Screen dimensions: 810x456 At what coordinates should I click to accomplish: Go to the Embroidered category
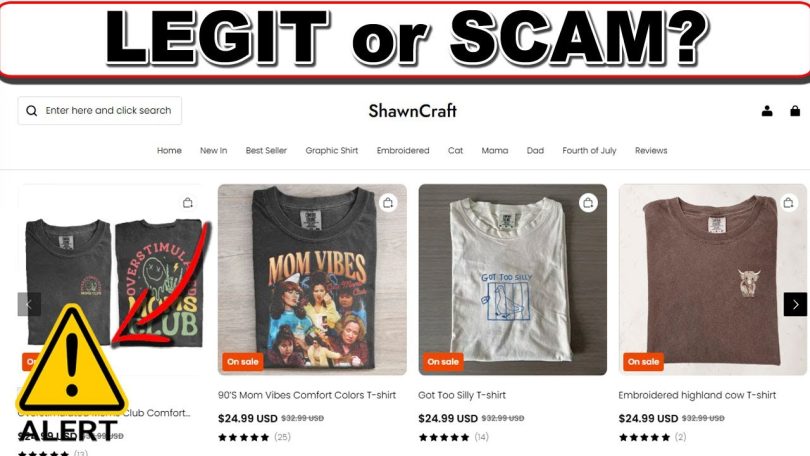pyautogui.click(x=403, y=150)
